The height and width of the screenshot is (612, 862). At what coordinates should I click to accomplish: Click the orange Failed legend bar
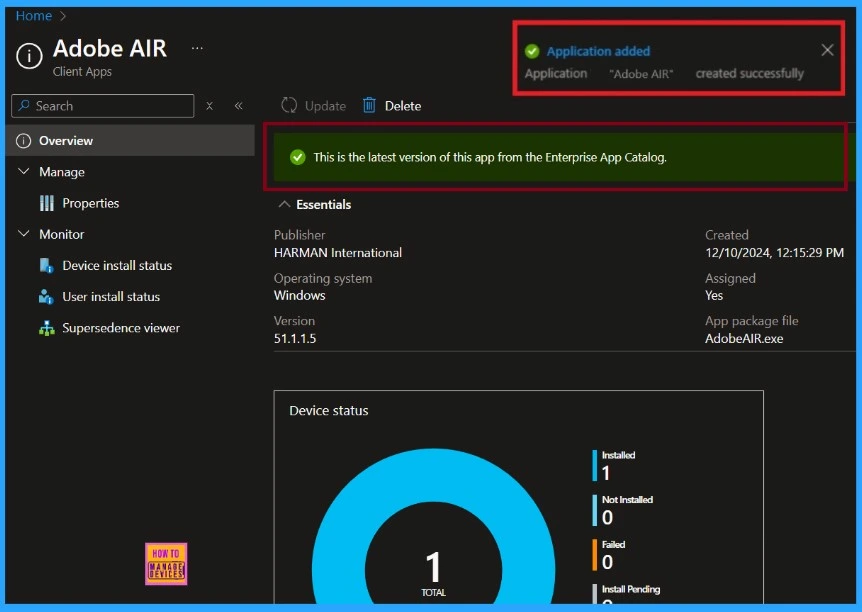[x=594, y=554]
